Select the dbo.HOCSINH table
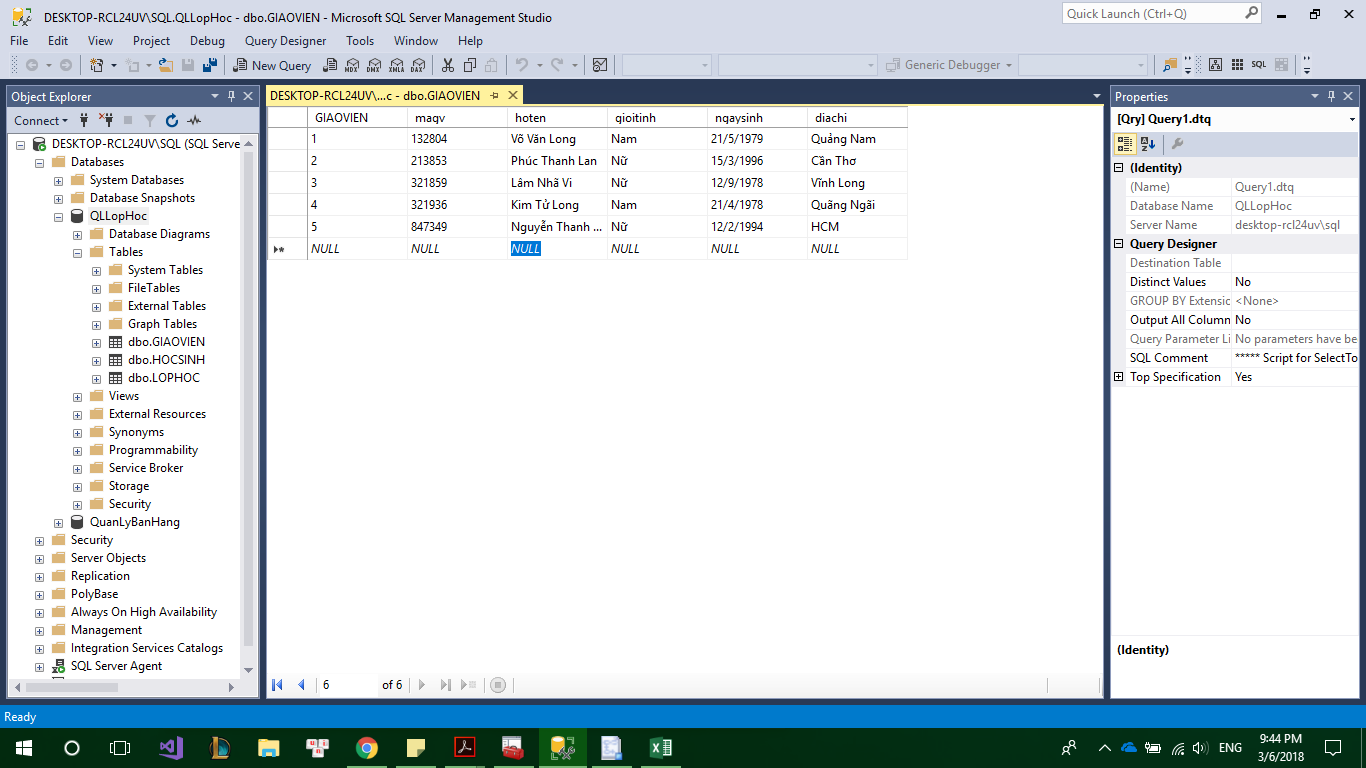Image resolution: width=1366 pixels, height=768 pixels. (166, 360)
